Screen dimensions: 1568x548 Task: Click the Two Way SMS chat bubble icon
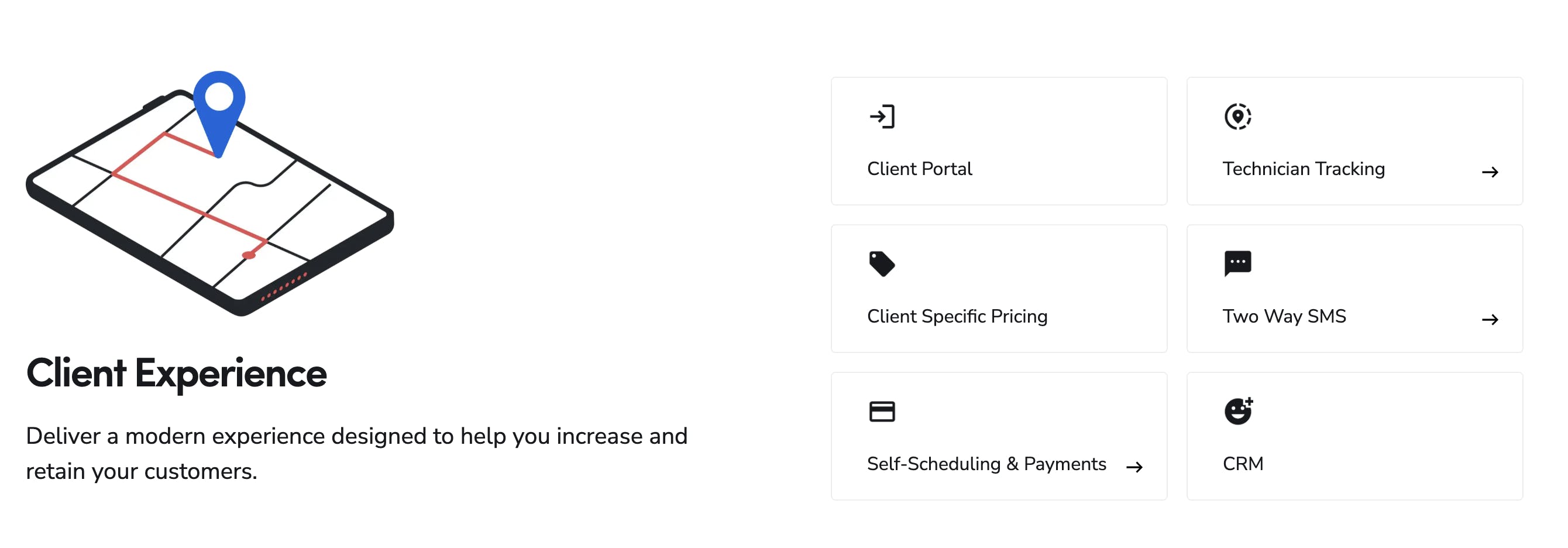1237,263
